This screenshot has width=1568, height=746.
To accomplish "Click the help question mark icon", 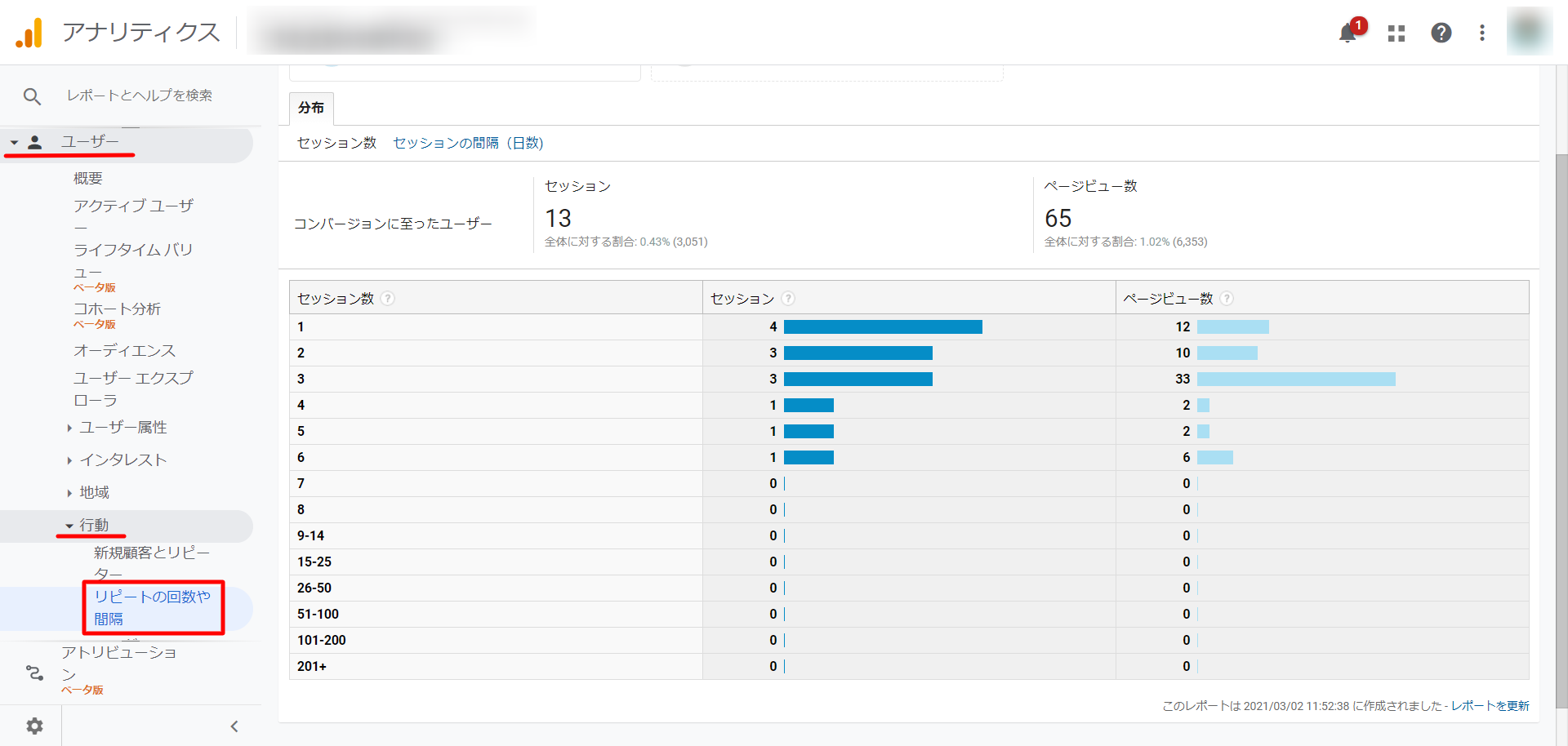I will tap(1441, 33).
